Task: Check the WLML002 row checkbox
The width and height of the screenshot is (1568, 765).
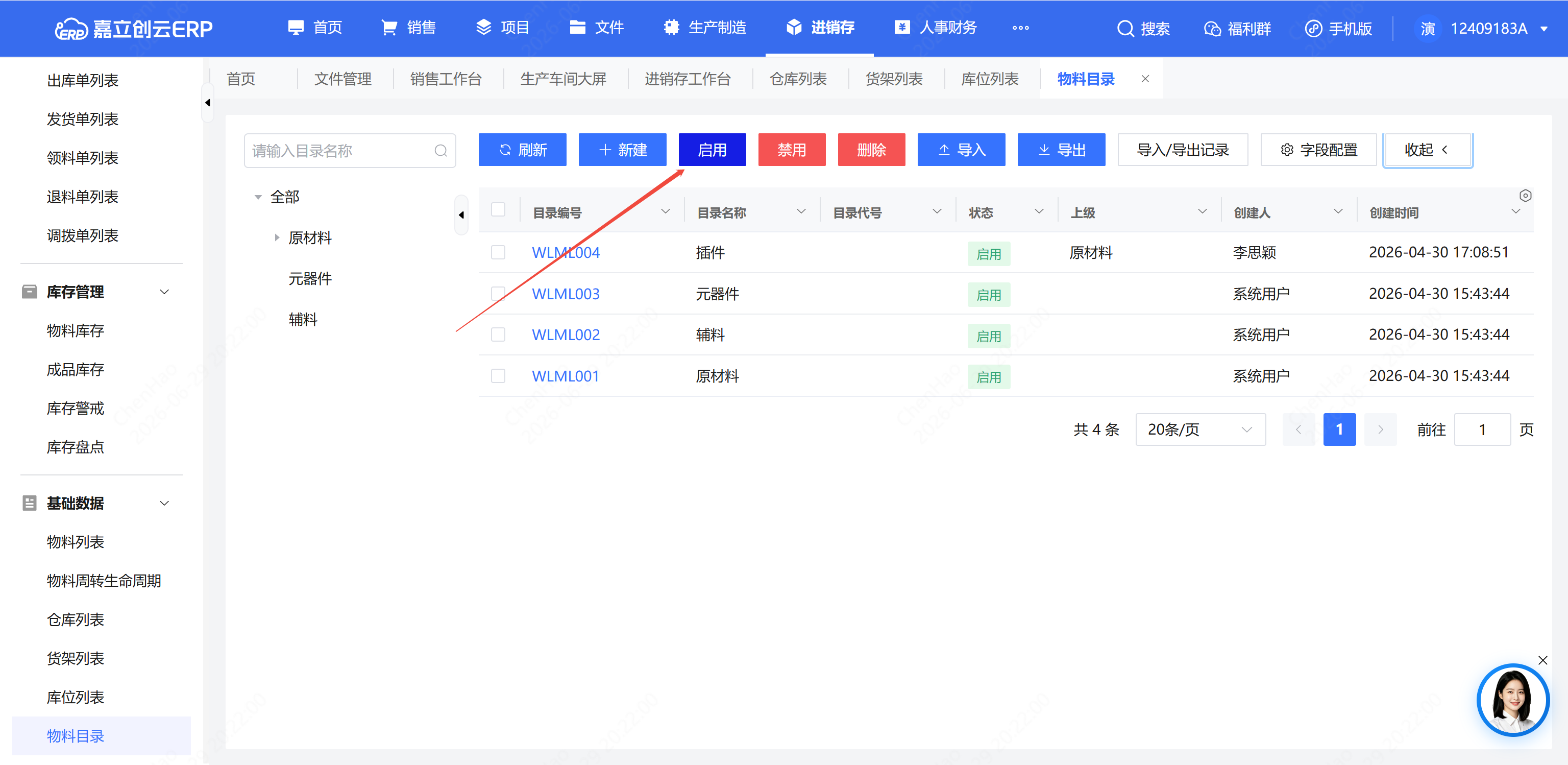Action: (x=498, y=334)
